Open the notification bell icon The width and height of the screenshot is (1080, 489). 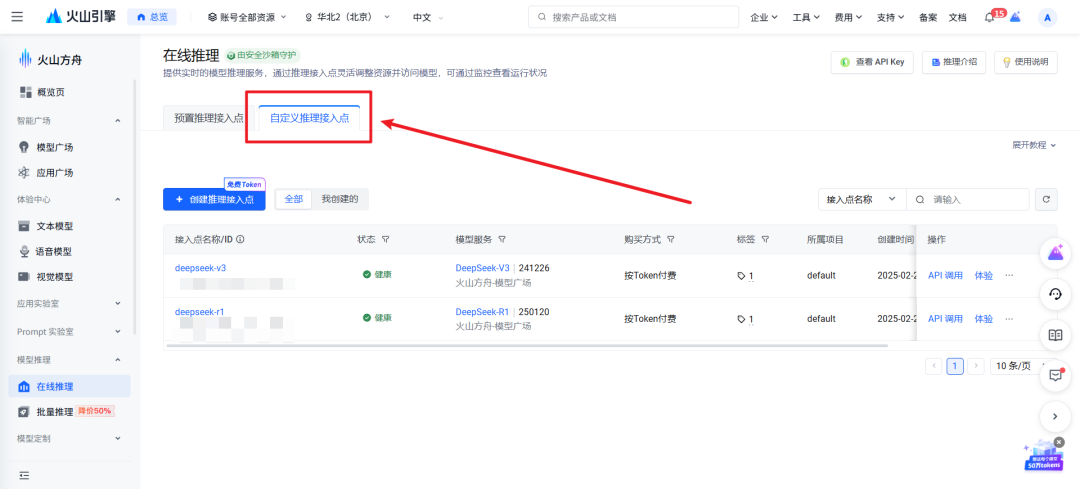pyautogui.click(x=989, y=18)
